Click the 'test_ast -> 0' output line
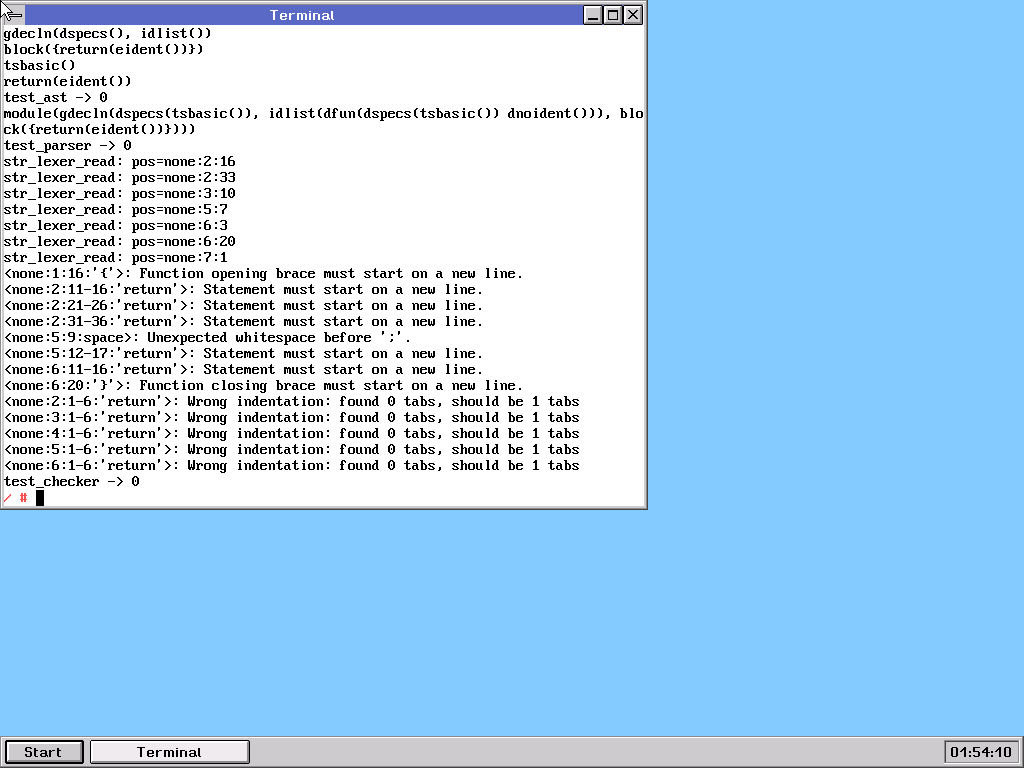This screenshot has height=768, width=1024. 56,97
